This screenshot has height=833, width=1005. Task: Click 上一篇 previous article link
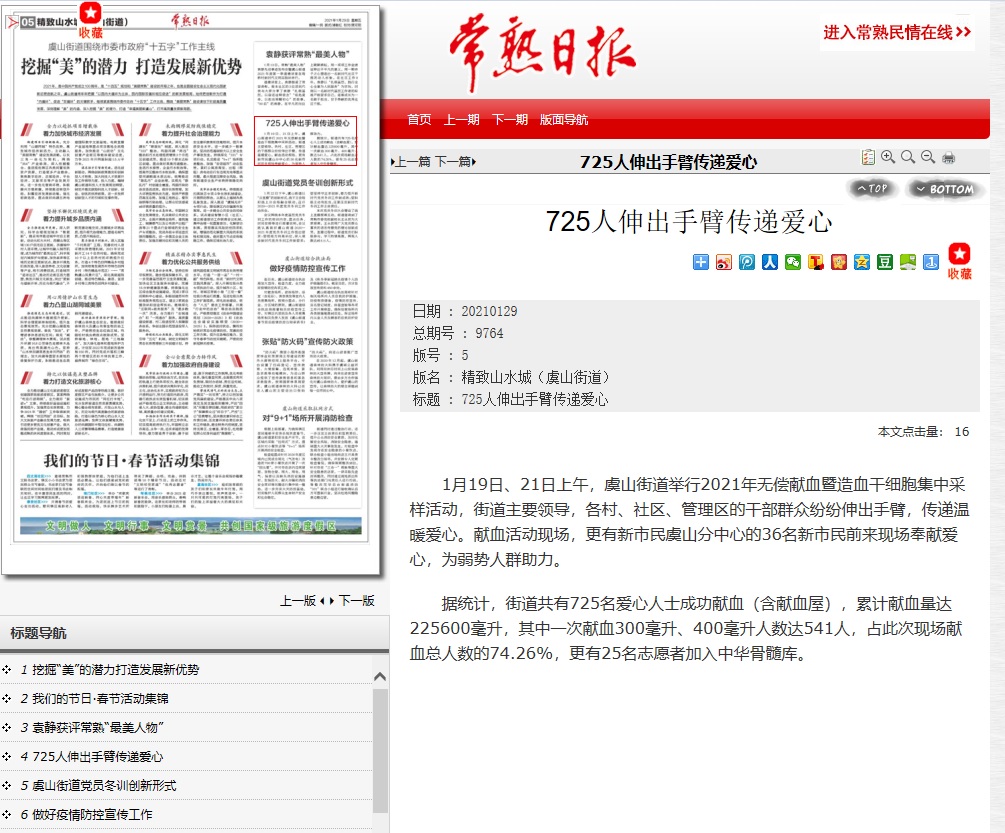[x=412, y=161]
